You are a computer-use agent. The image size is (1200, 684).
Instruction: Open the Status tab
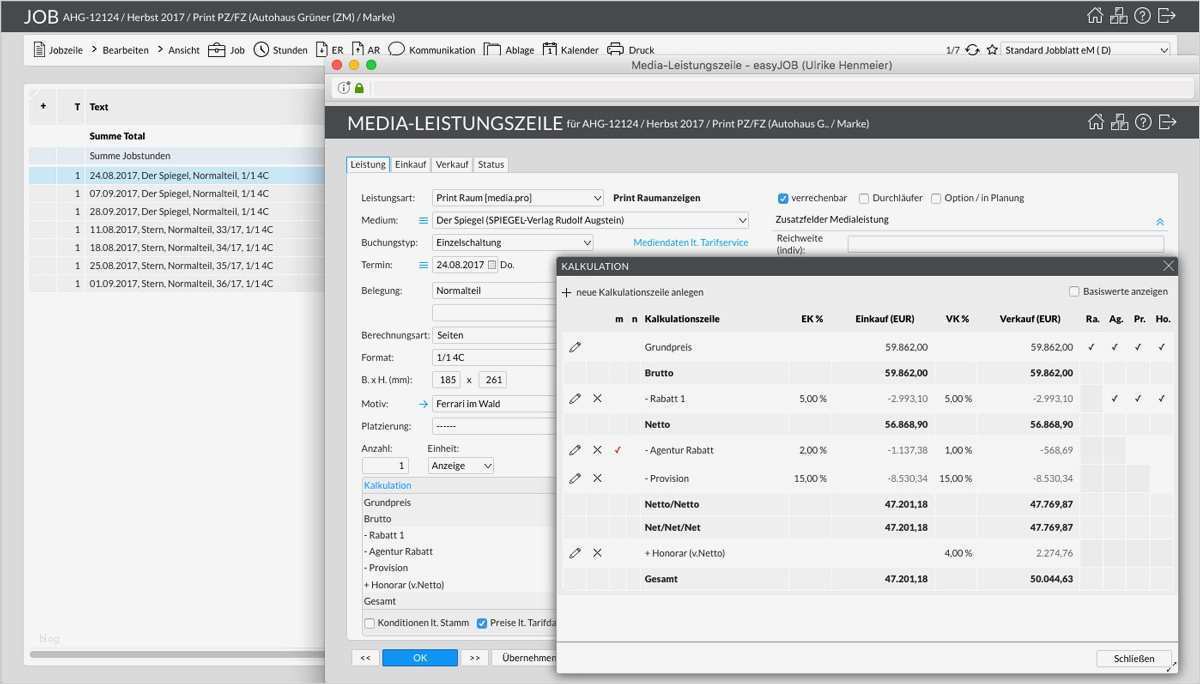(491, 164)
